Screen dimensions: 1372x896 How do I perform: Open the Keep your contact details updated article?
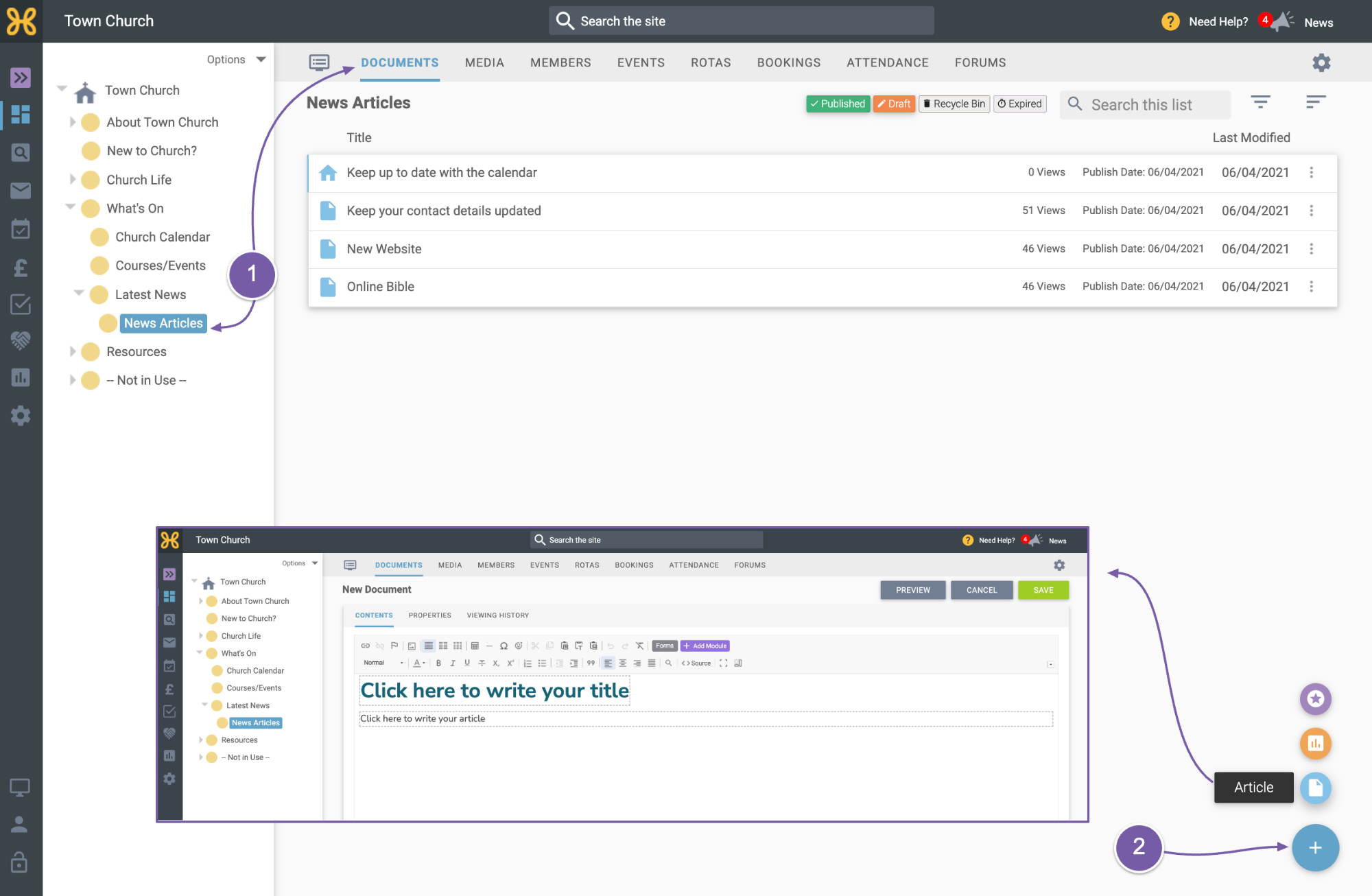coord(444,211)
